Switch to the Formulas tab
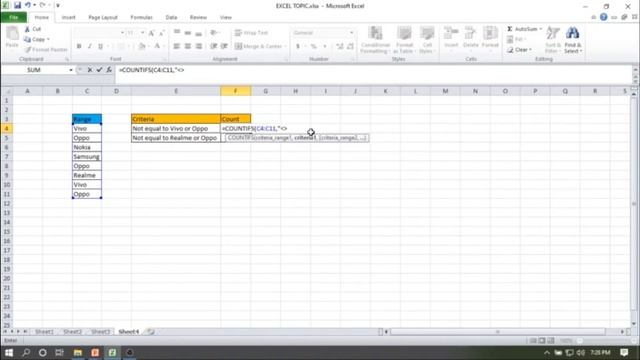Screen dimensions: 640x360 141,17
